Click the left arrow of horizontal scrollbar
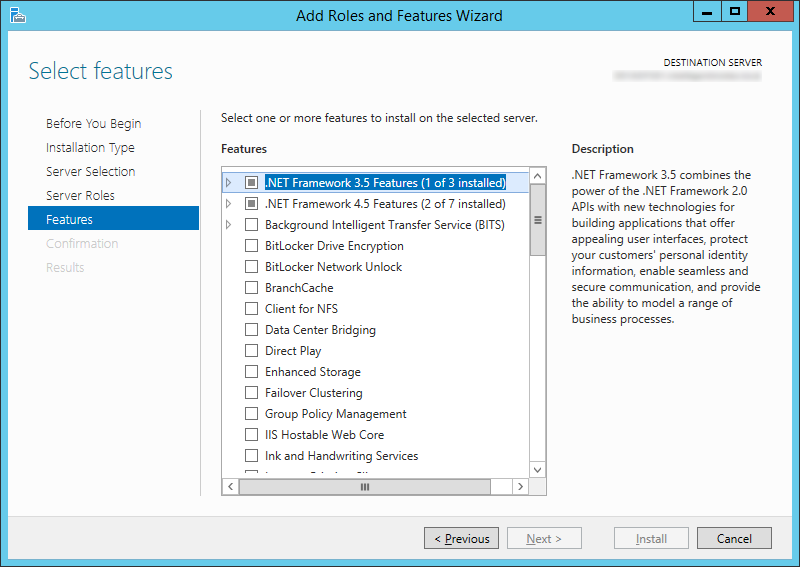This screenshot has height=567, width=800. (x=231, y=486)
